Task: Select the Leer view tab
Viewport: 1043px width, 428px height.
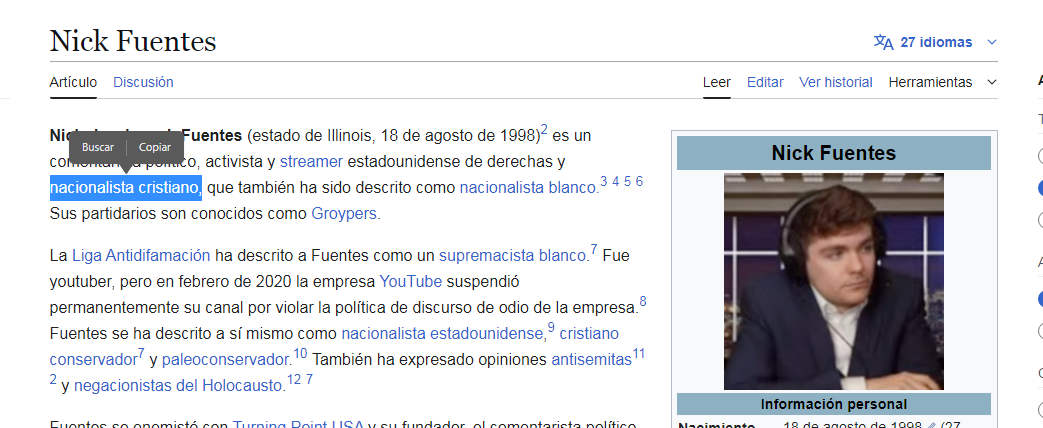Action: pyautogui.click(x=716, y=82)
